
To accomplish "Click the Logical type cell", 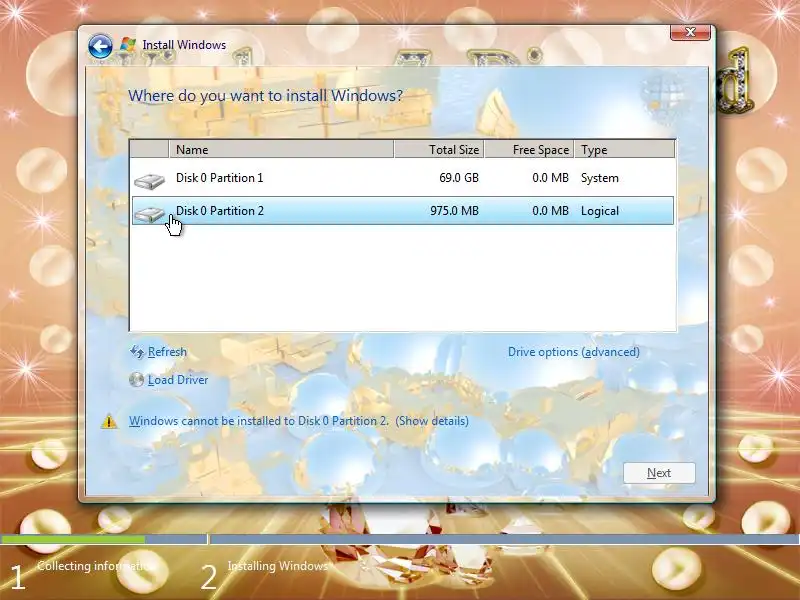I will click(599, 211).
